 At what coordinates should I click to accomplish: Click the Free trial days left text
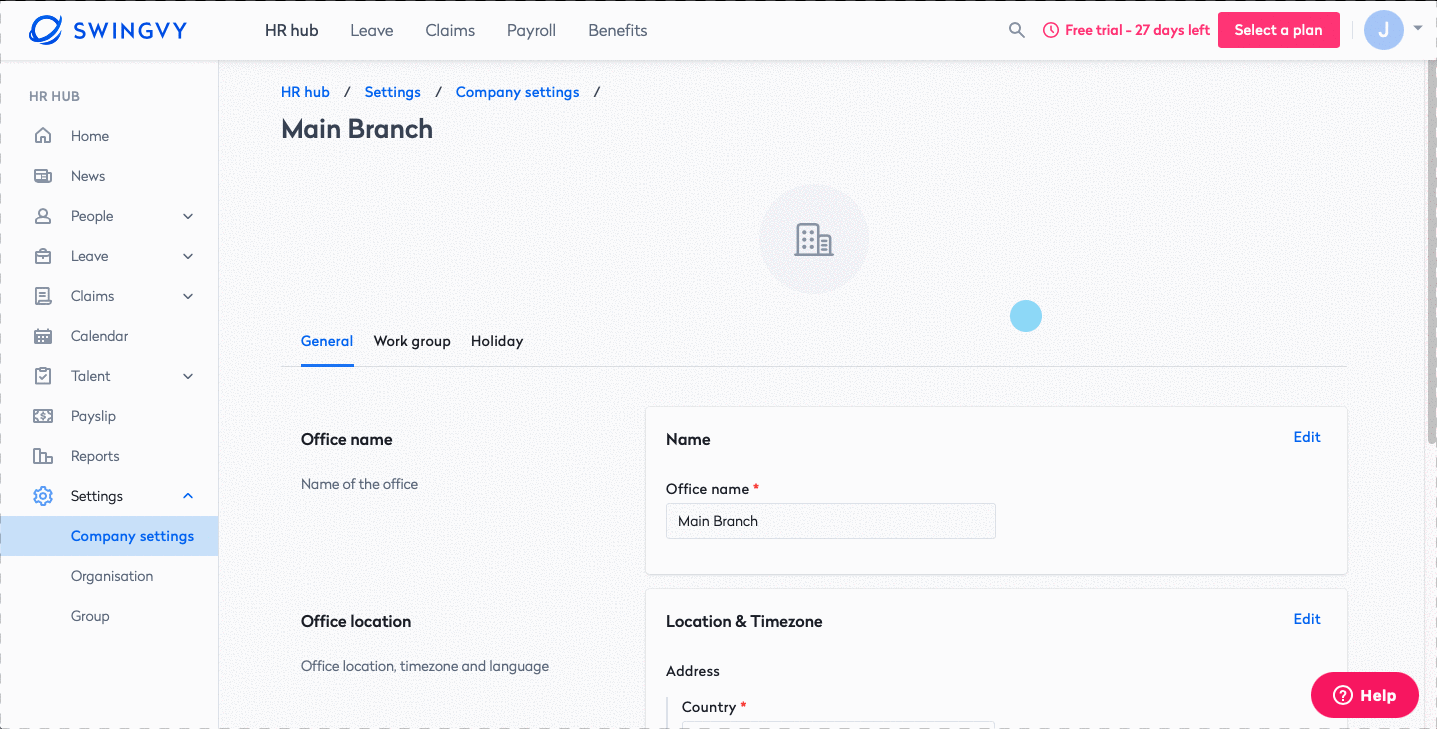pos(1138,30)
